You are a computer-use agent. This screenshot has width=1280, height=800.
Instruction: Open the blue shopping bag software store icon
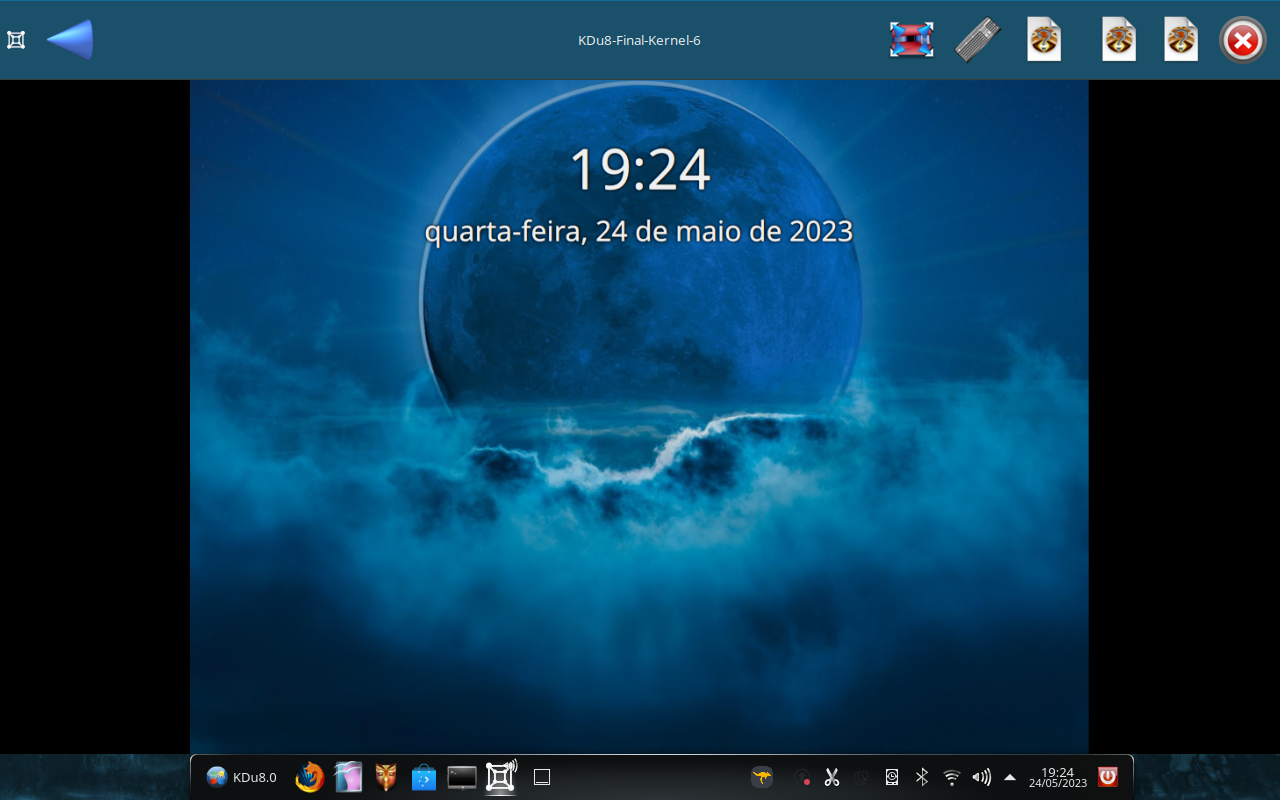[x=424, y=777]
